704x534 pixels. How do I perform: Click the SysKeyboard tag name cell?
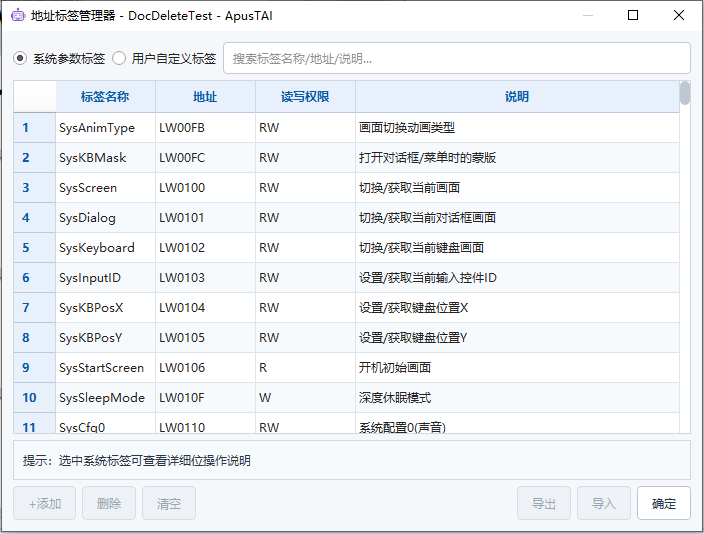click(x=106, y=247)
